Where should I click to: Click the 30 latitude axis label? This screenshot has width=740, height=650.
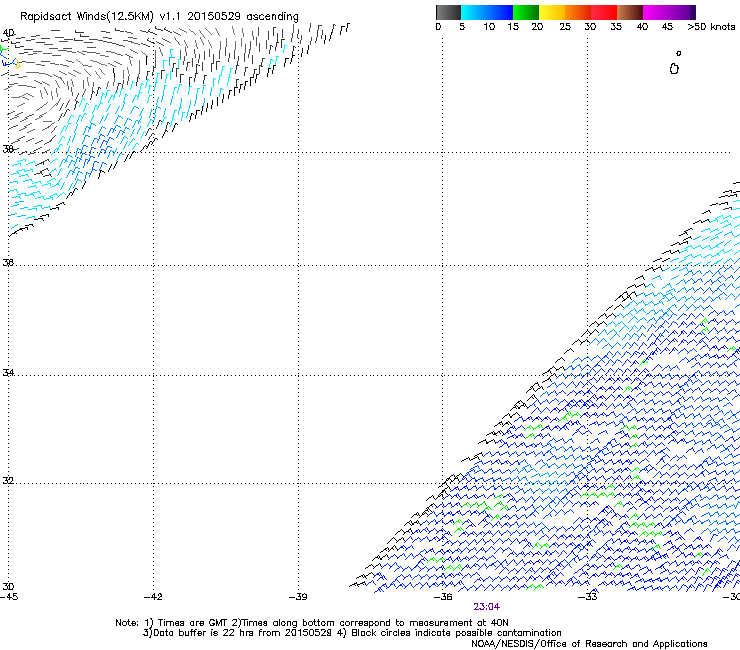(x=8, y=586)
